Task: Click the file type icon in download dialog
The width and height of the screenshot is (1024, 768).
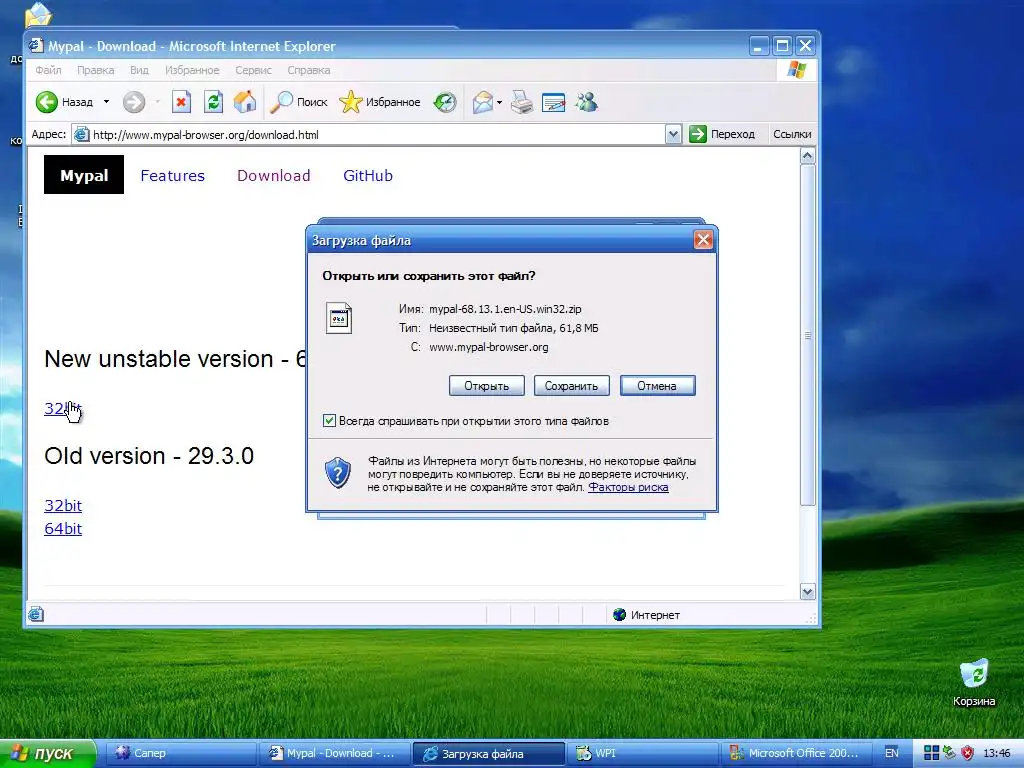Action: pyautogui.click(x=339, y=318)
